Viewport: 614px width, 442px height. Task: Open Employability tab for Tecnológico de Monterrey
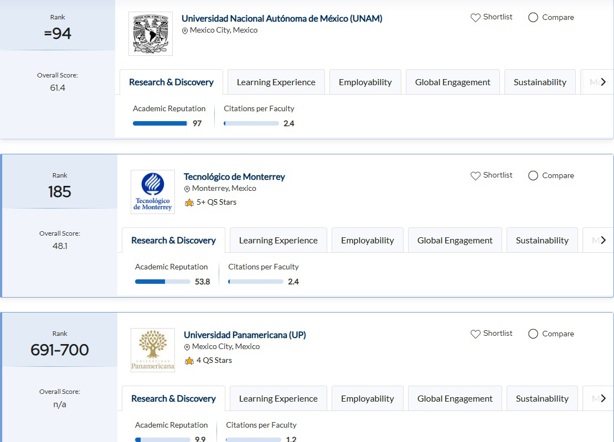coord(368,240)
